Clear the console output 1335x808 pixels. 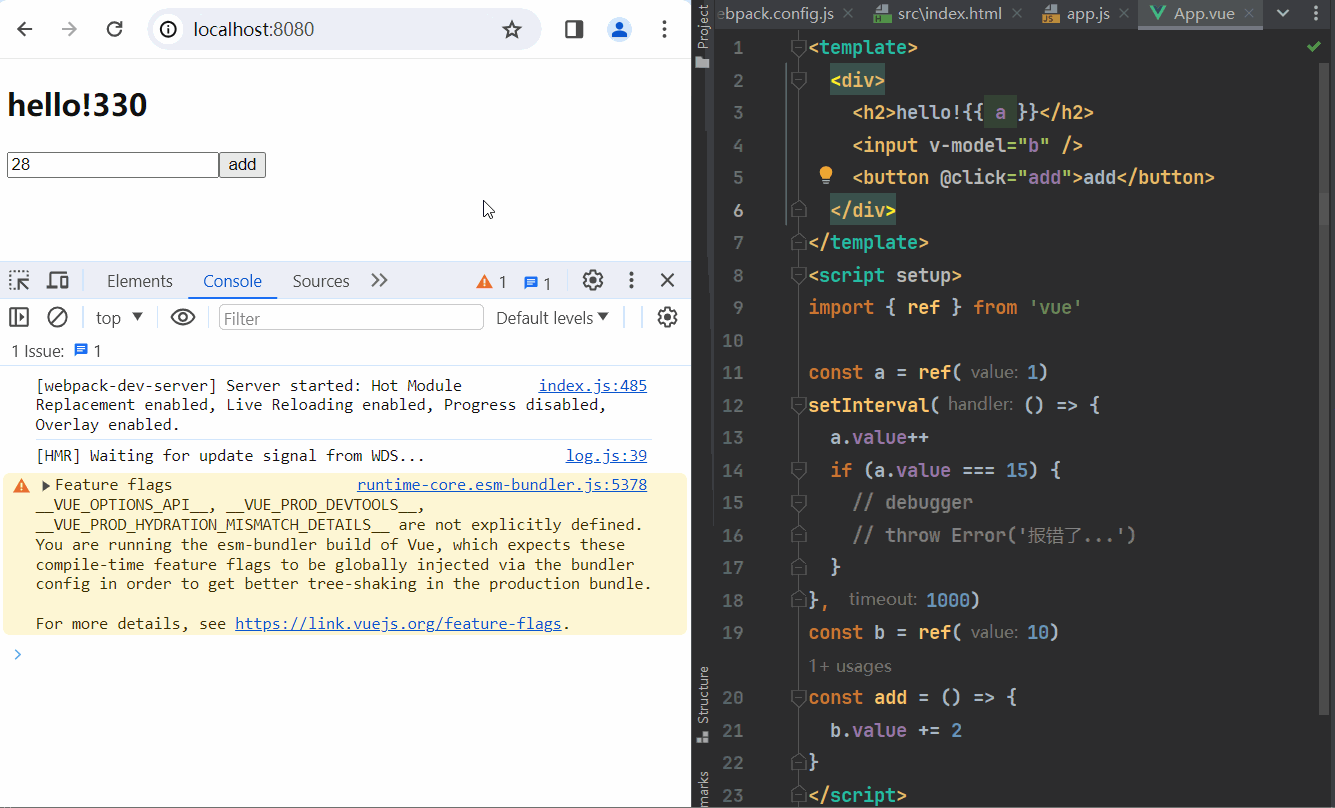coord(58,318)
